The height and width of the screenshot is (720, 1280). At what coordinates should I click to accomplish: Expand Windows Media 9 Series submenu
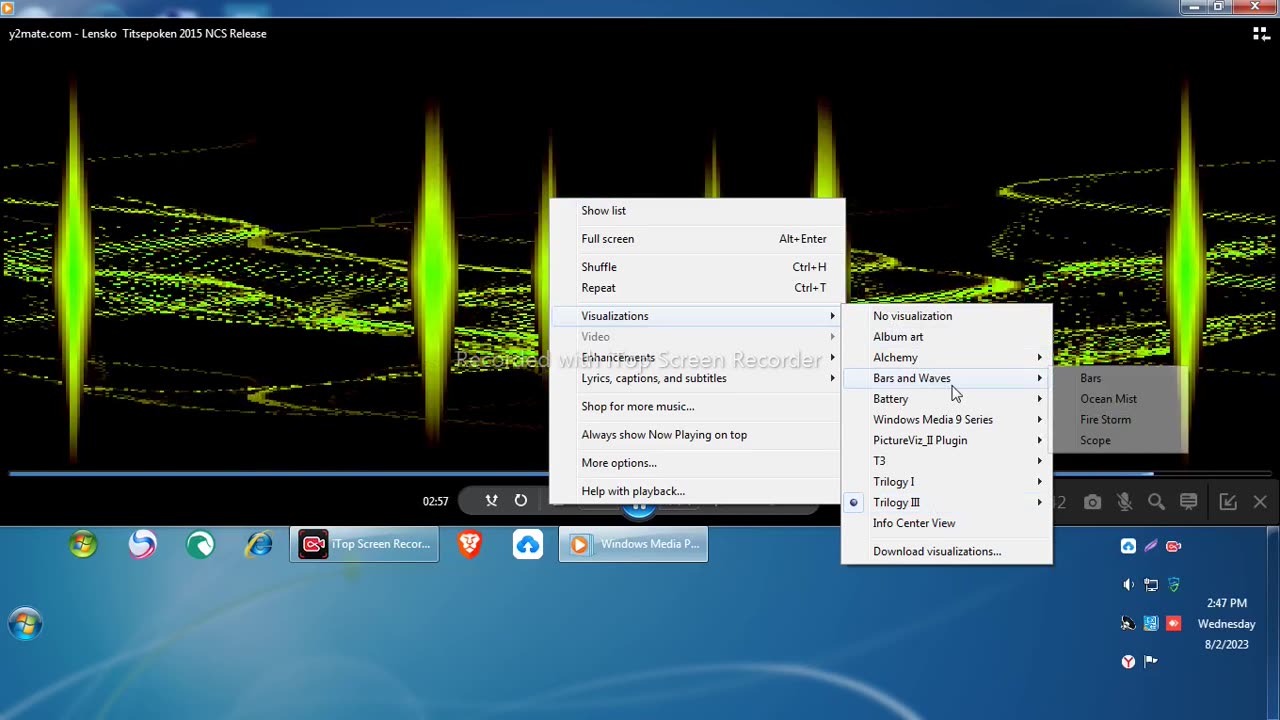pos(947,420)
